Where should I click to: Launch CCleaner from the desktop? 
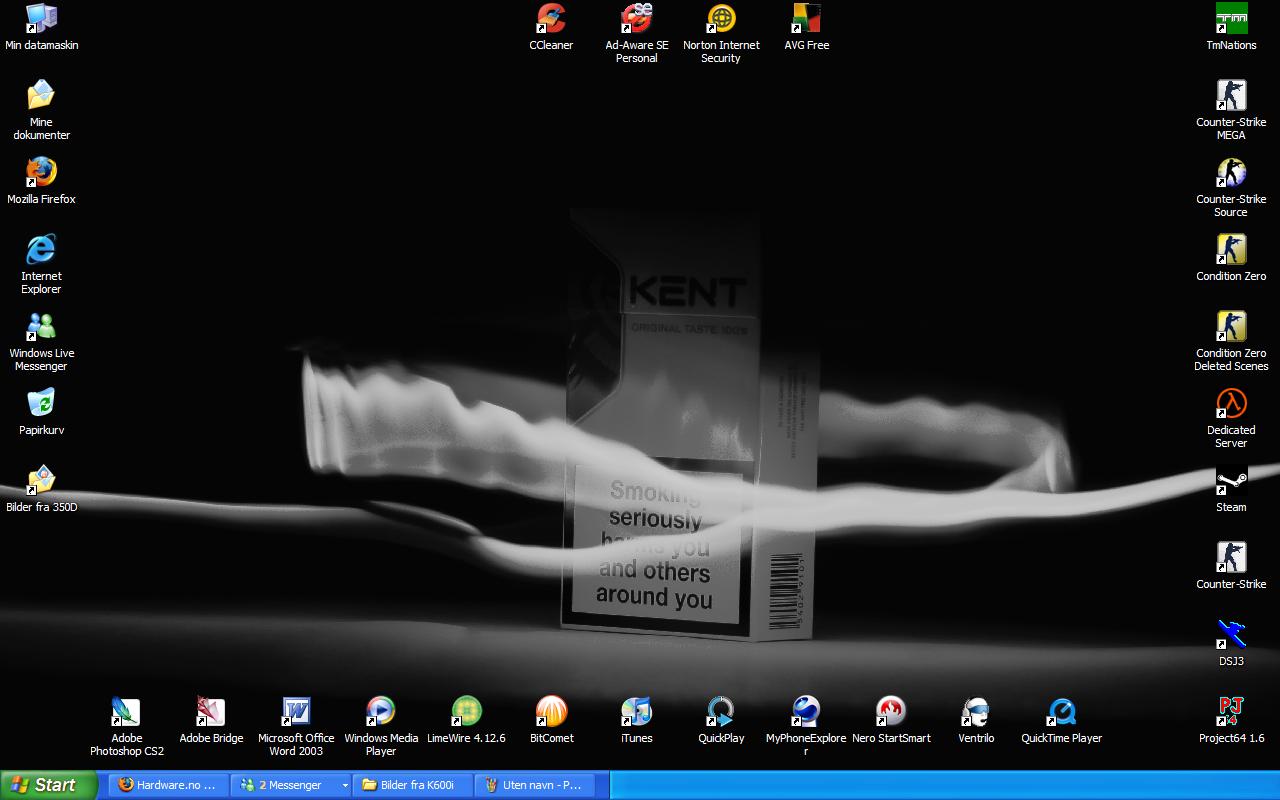(x=551, y=18)
